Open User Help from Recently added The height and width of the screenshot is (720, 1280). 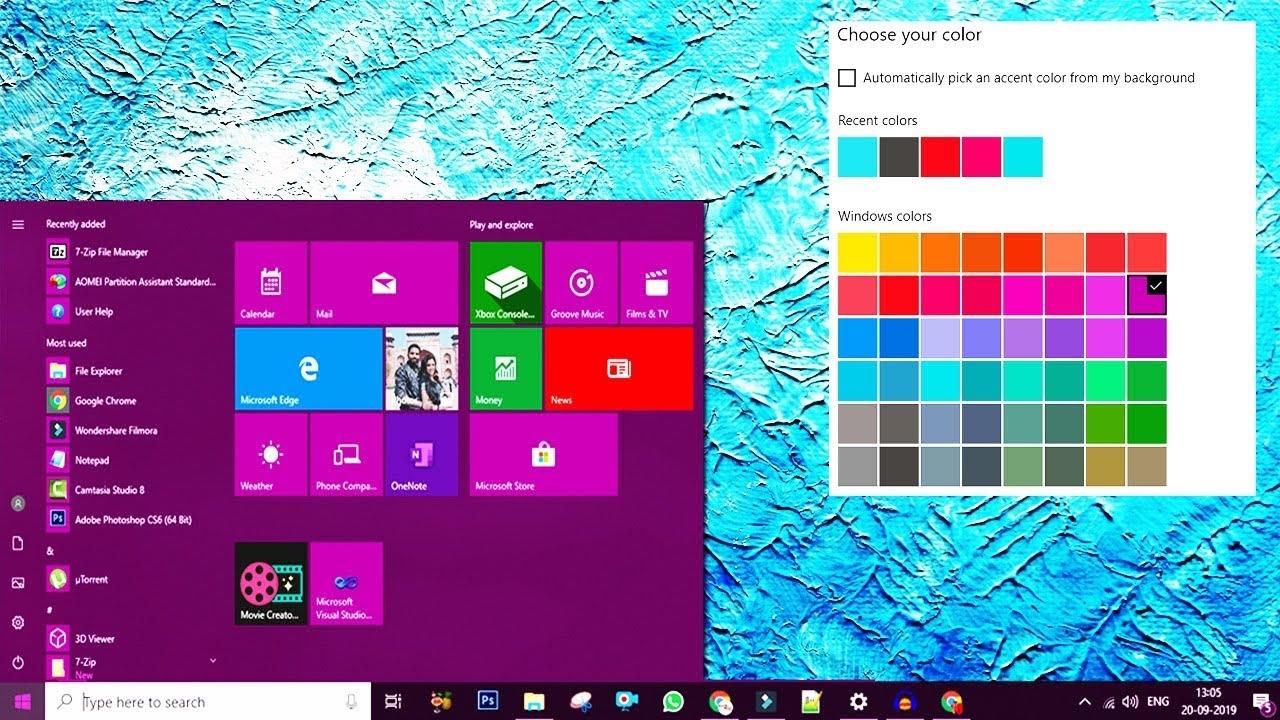132,311
